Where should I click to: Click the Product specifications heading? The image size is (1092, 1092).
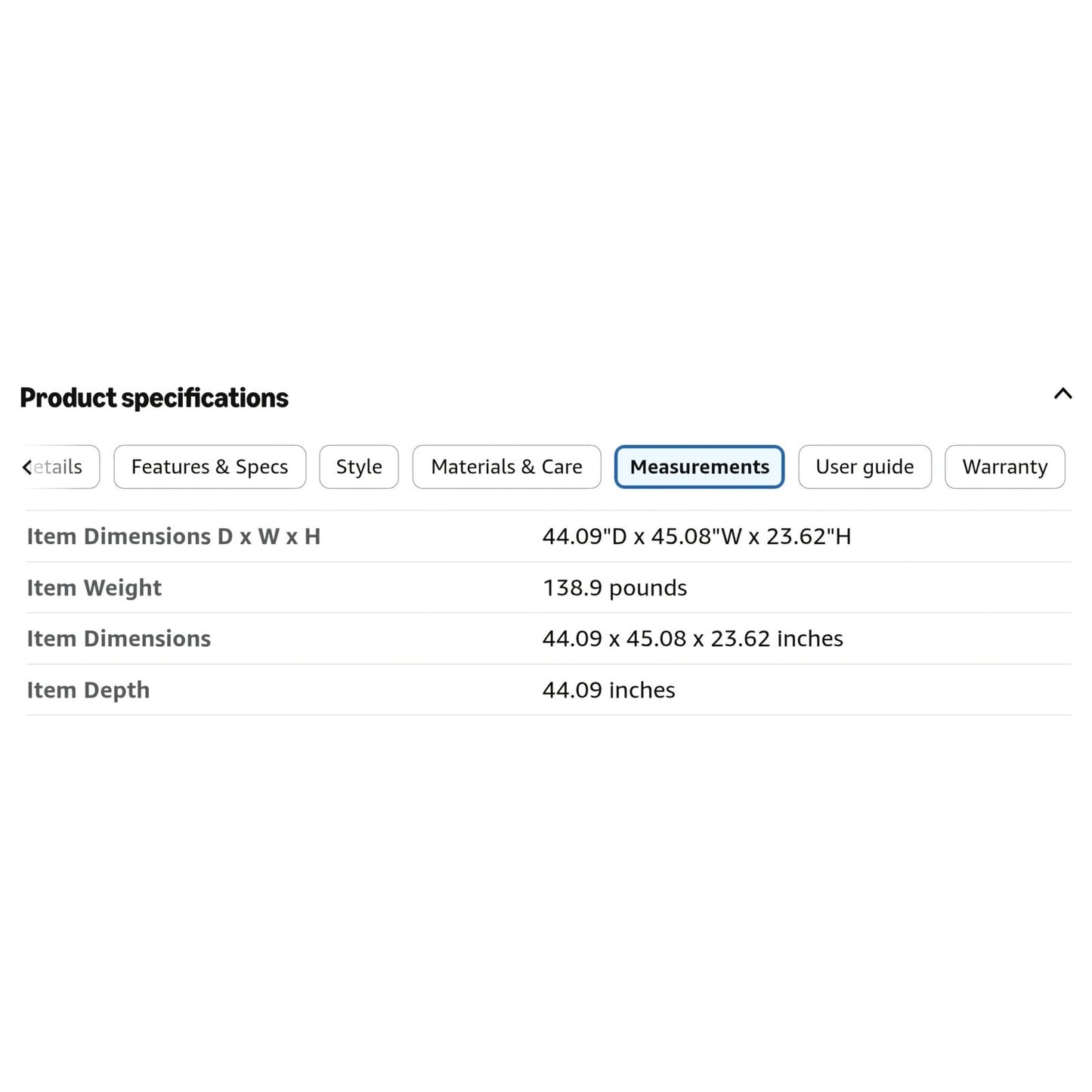pyautogui.click(x=154, y=398)
